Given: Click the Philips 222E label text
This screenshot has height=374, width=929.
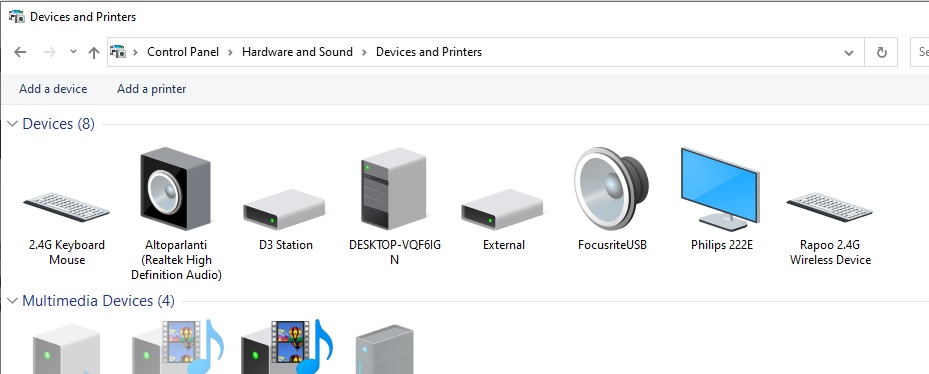Looking at the screenshot, I should (722, 245).
